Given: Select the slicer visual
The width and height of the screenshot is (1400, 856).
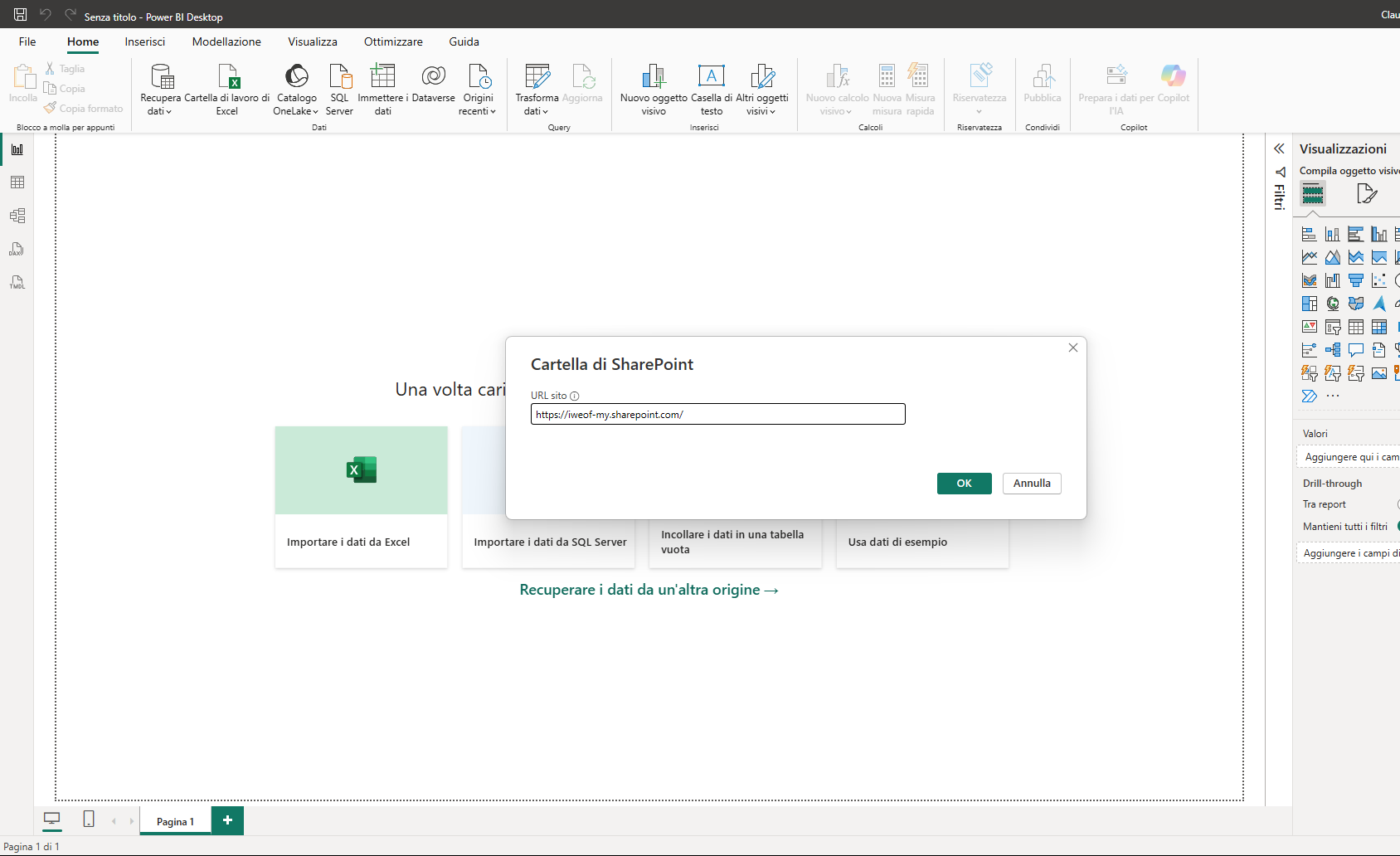Looking at the screenshot, I should [x=1333, y=327].
